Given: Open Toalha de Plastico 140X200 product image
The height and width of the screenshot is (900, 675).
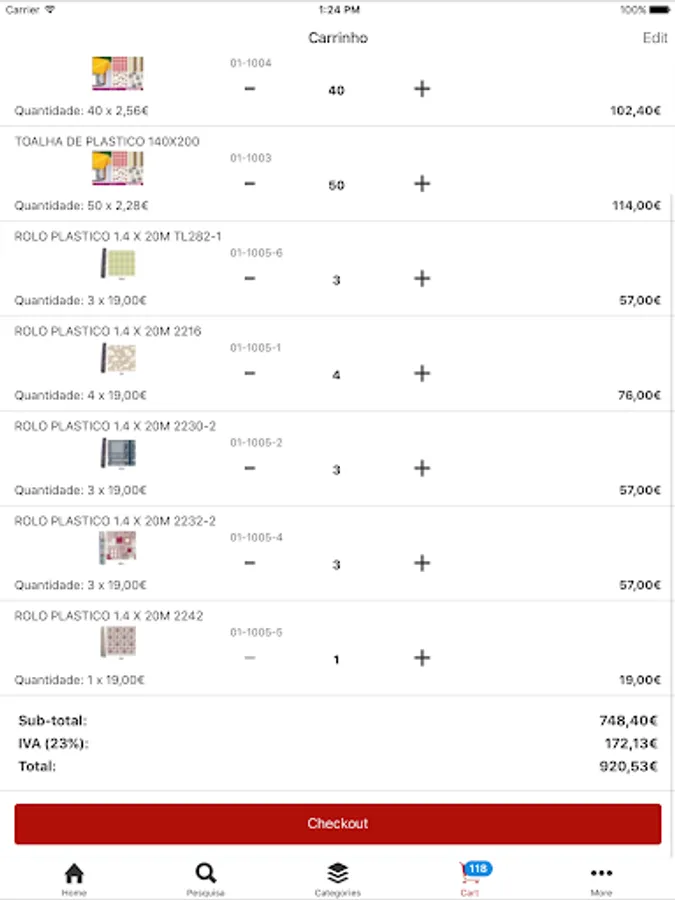Looking at the screenshot, I should (118, 168).
